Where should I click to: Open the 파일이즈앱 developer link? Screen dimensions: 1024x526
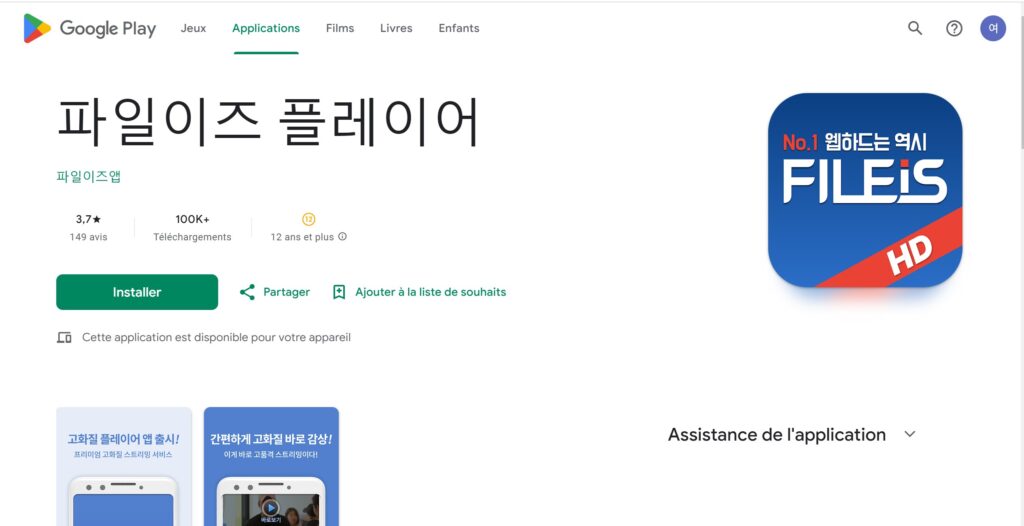tap(89, 176)
